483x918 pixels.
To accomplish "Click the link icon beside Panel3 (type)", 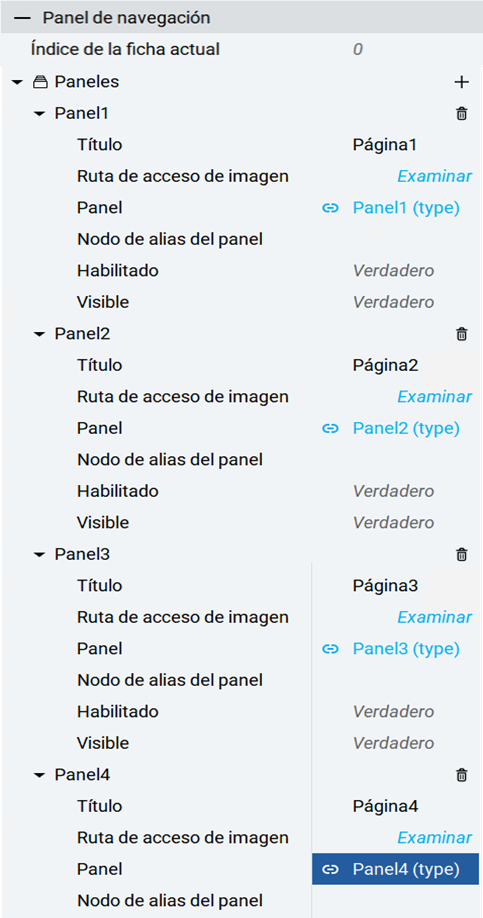I will pyautogui.click(x=331, y=649).
